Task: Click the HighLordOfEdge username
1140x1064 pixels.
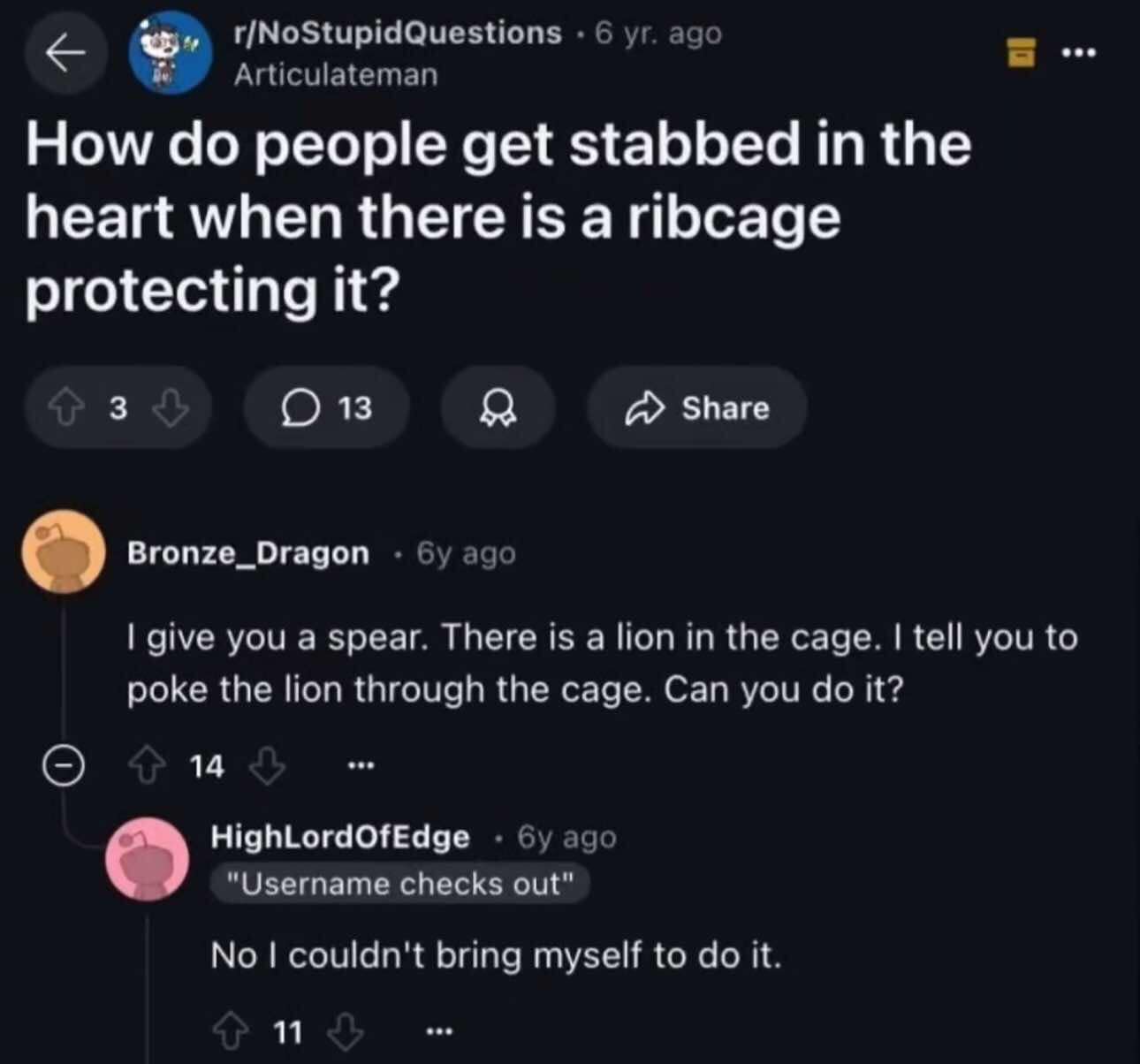Action: [x=340, y=836]
